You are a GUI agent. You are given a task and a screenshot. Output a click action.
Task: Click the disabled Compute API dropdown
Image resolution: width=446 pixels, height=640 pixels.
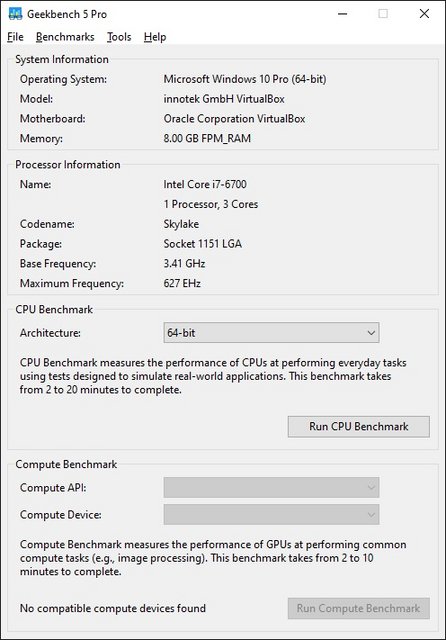click(x=271, y=487)
